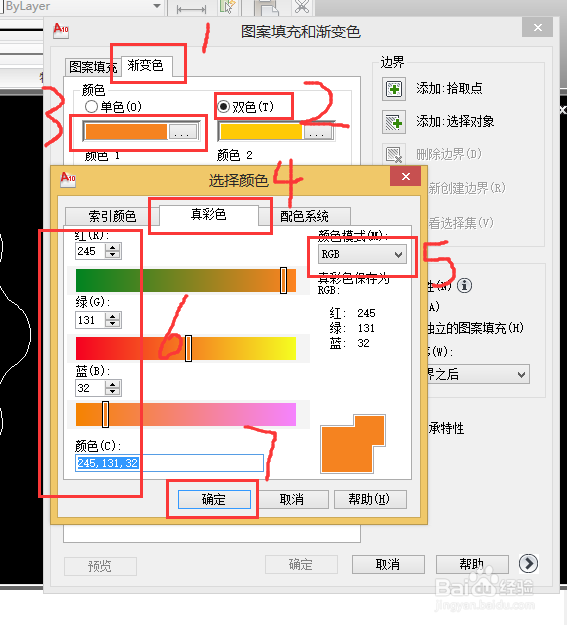Click the green value field showing 131
The width and height of the screenshot is (567, 625).
pyautogui.click(x=90, y=320)
